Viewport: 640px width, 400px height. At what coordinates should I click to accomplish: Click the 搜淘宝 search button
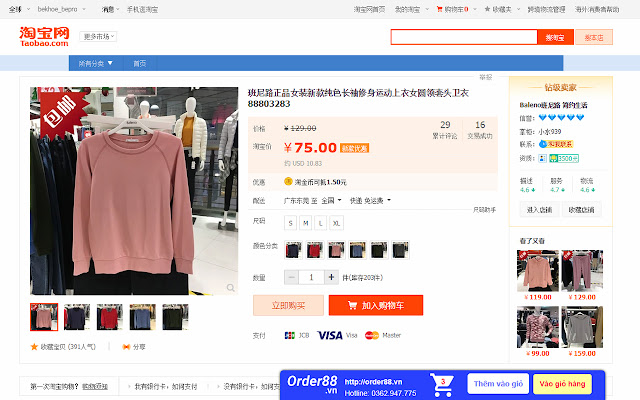point(555,37)
